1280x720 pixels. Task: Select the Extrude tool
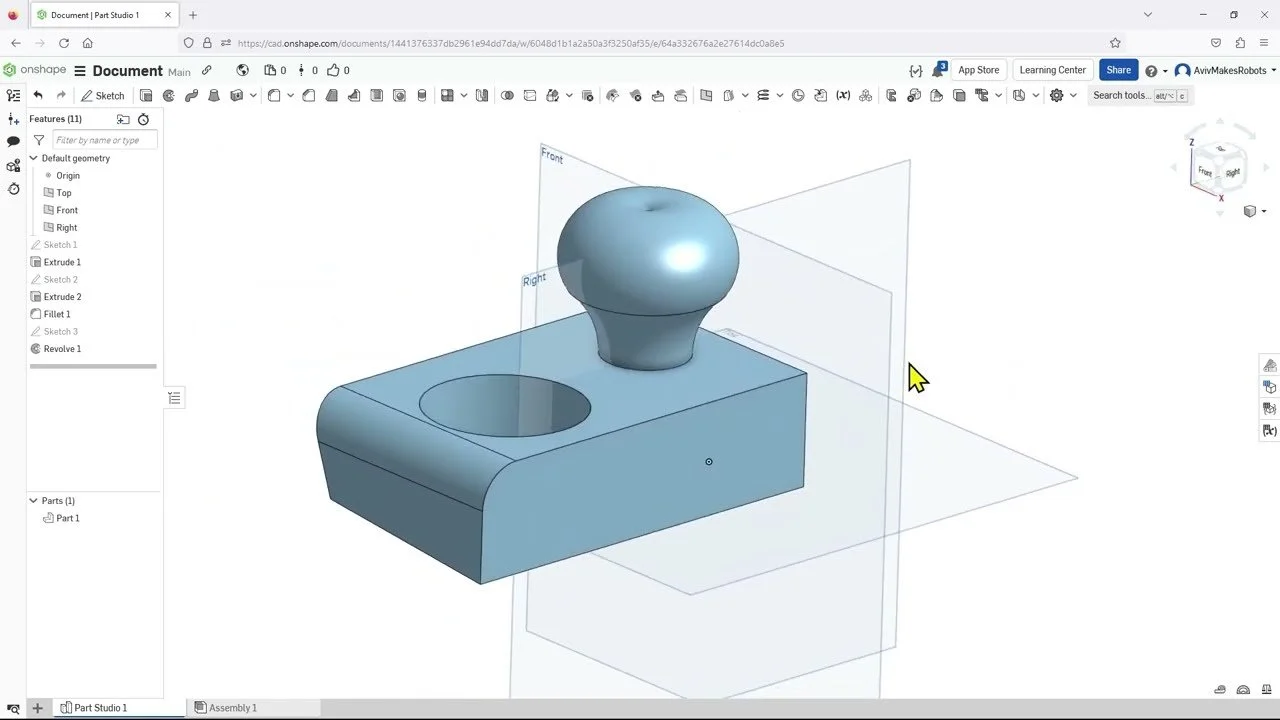pyautogui.click(x=145, y=95)
